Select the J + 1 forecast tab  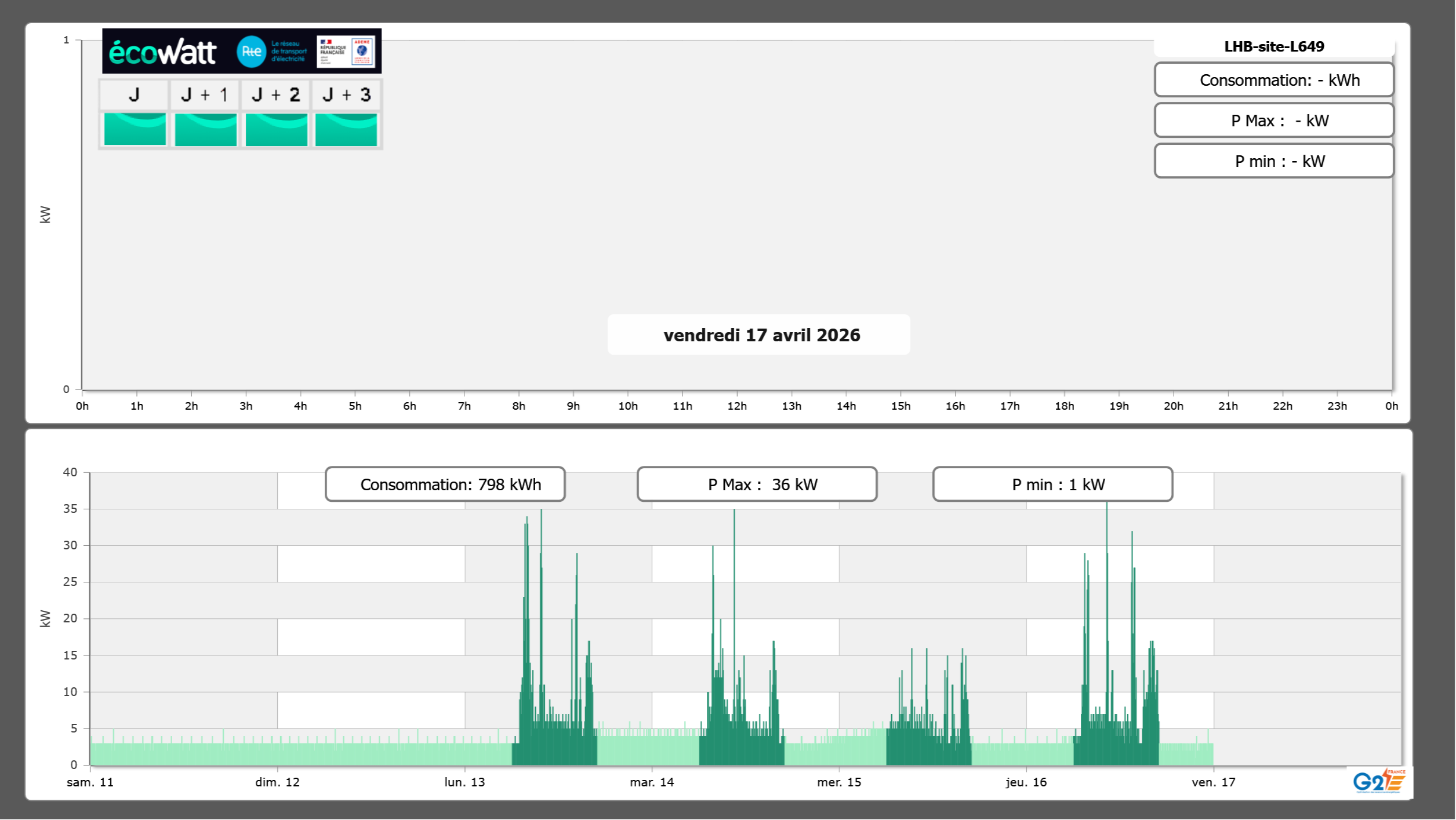[x=205, y=94]
